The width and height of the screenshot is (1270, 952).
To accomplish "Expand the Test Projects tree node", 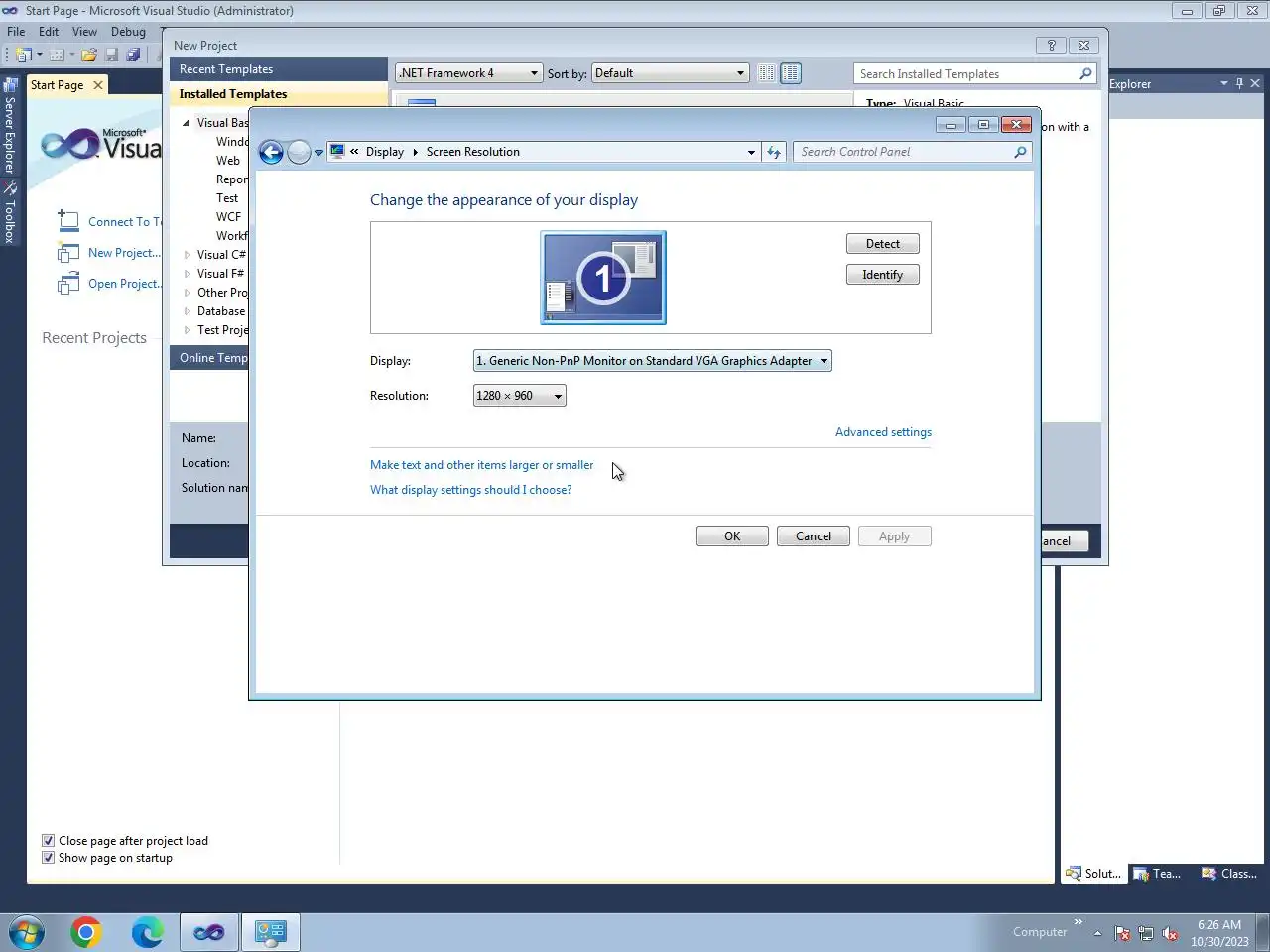I will pyautogui.click(x=187, y=330).
